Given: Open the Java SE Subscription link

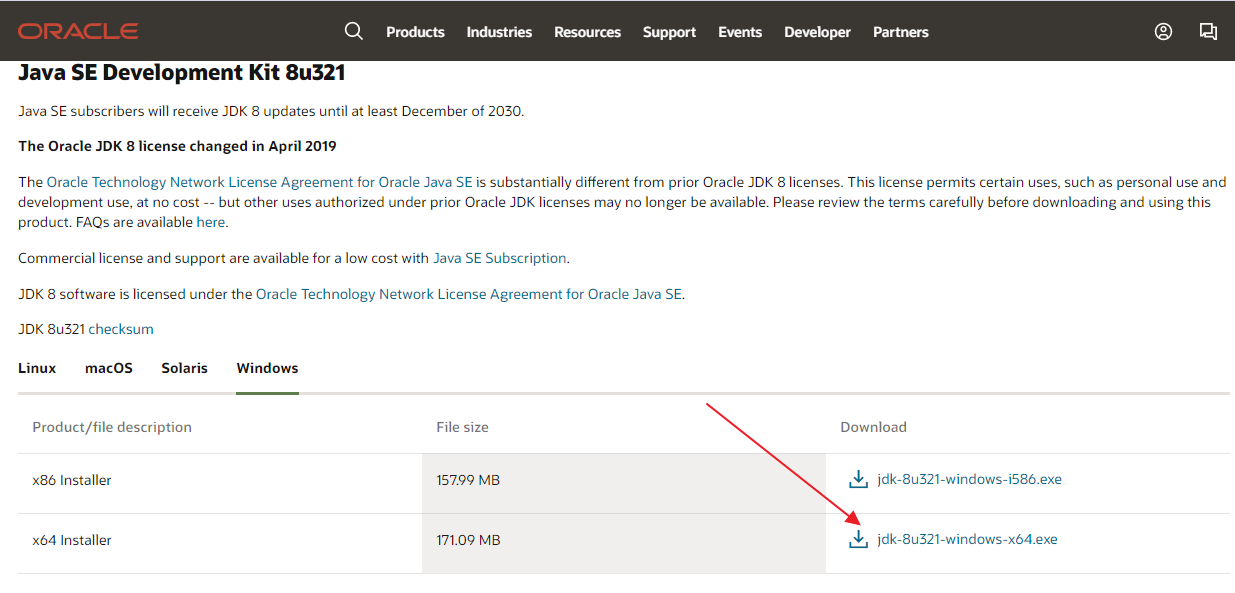Looking at the screenshot, I should (500, 258).
